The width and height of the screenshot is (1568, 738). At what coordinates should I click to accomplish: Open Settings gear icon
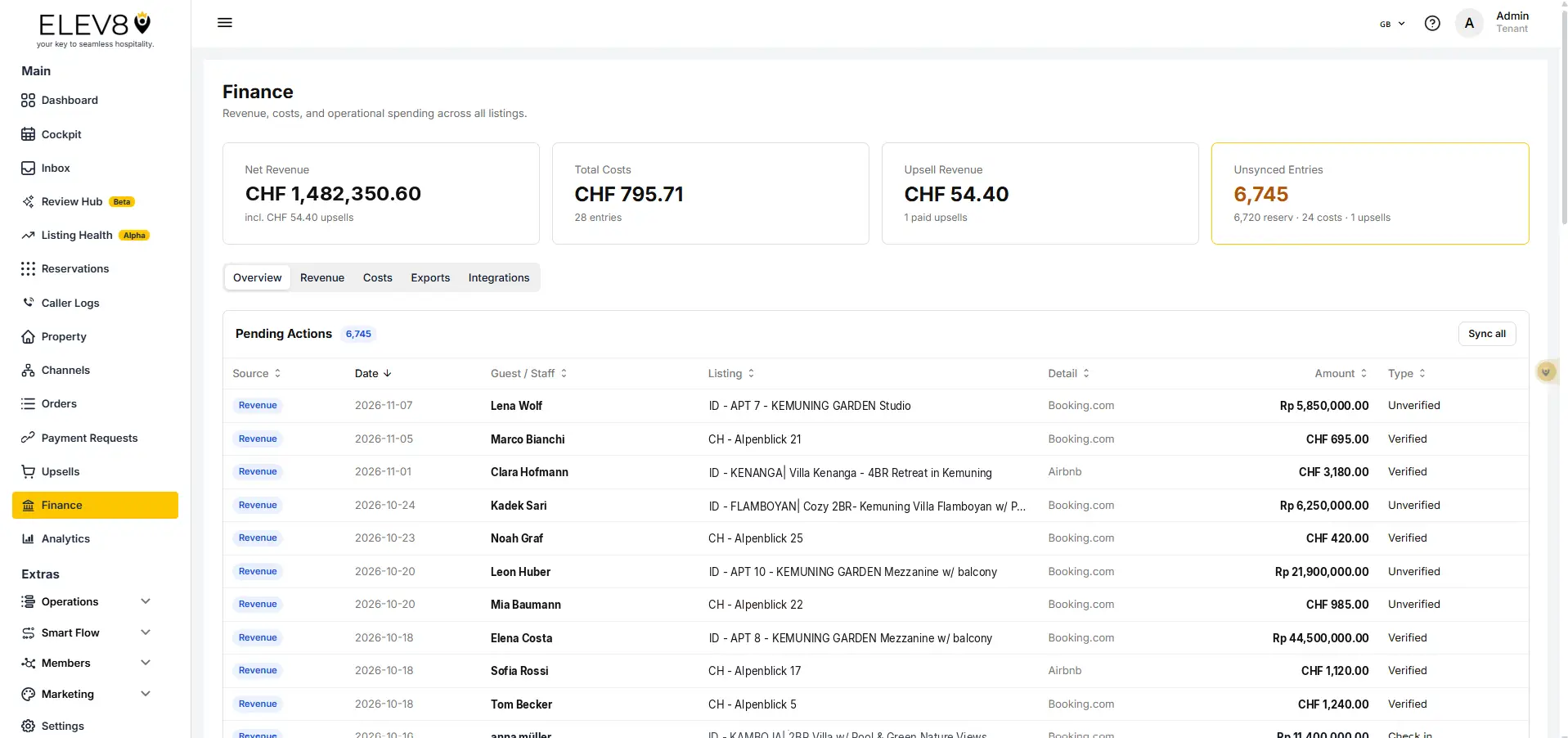28,726
